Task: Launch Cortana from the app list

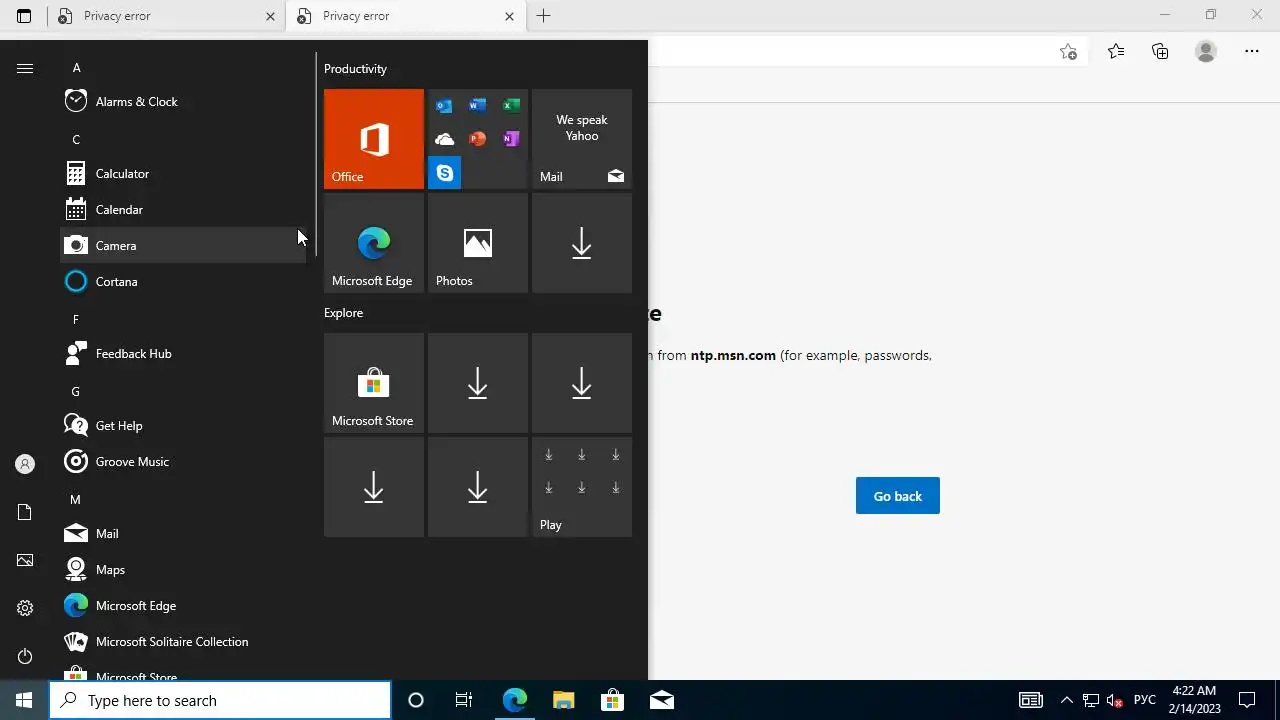Action: (x=183, y=281)
